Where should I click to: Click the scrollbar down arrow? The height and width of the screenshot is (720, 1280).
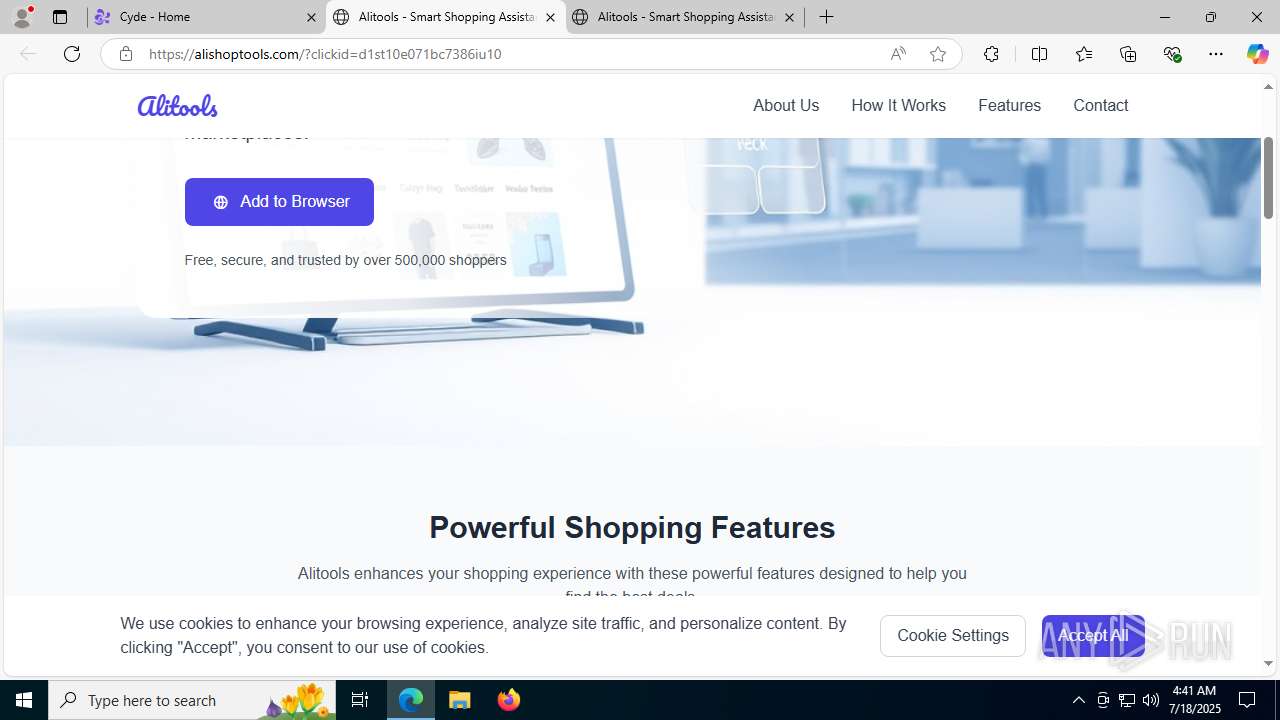(1268, 663)
